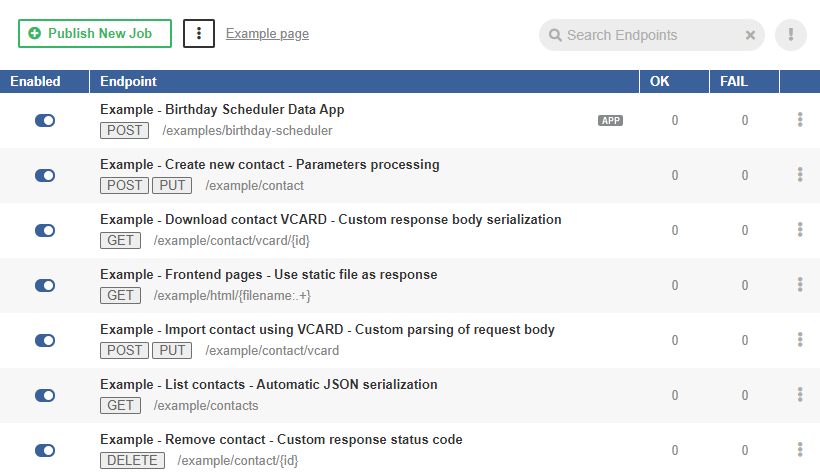Click the OK column header
The width and height of the screenshot is (820, 473).
point(660,81)
